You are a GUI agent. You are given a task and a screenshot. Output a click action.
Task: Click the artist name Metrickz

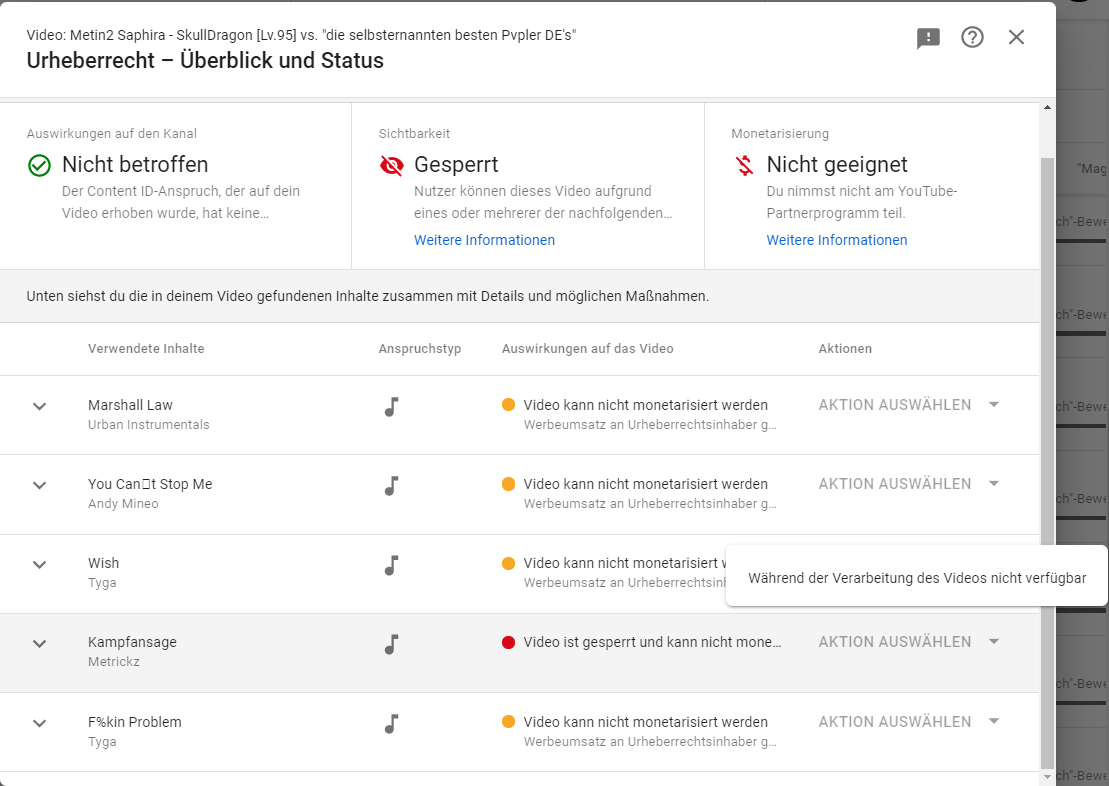114,662
